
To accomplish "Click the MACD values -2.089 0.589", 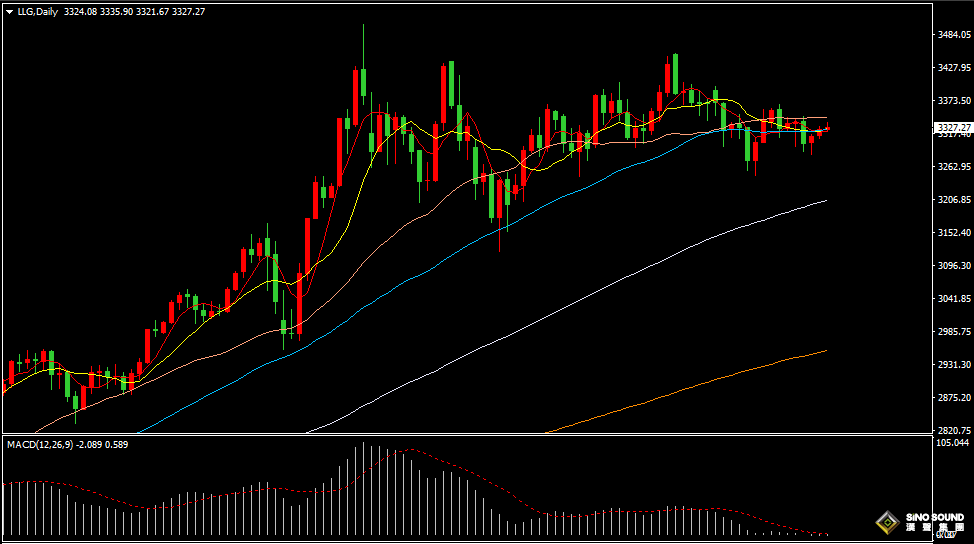I will (x=102, y=445).
